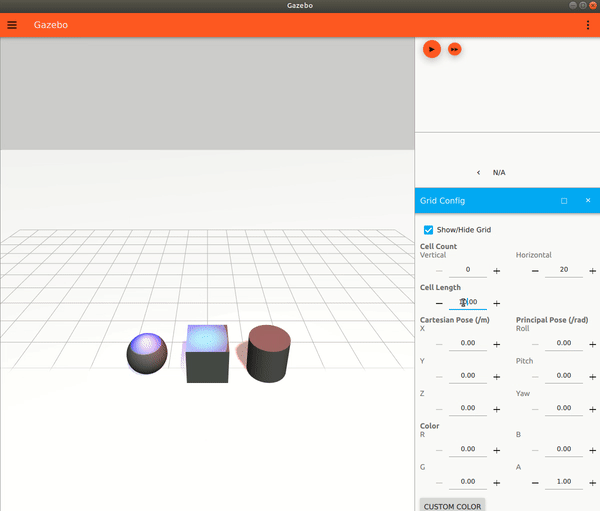Increase Horizontal cell count with plus
This screenshot has width=600, height=511.
click(x=593, y=271)
